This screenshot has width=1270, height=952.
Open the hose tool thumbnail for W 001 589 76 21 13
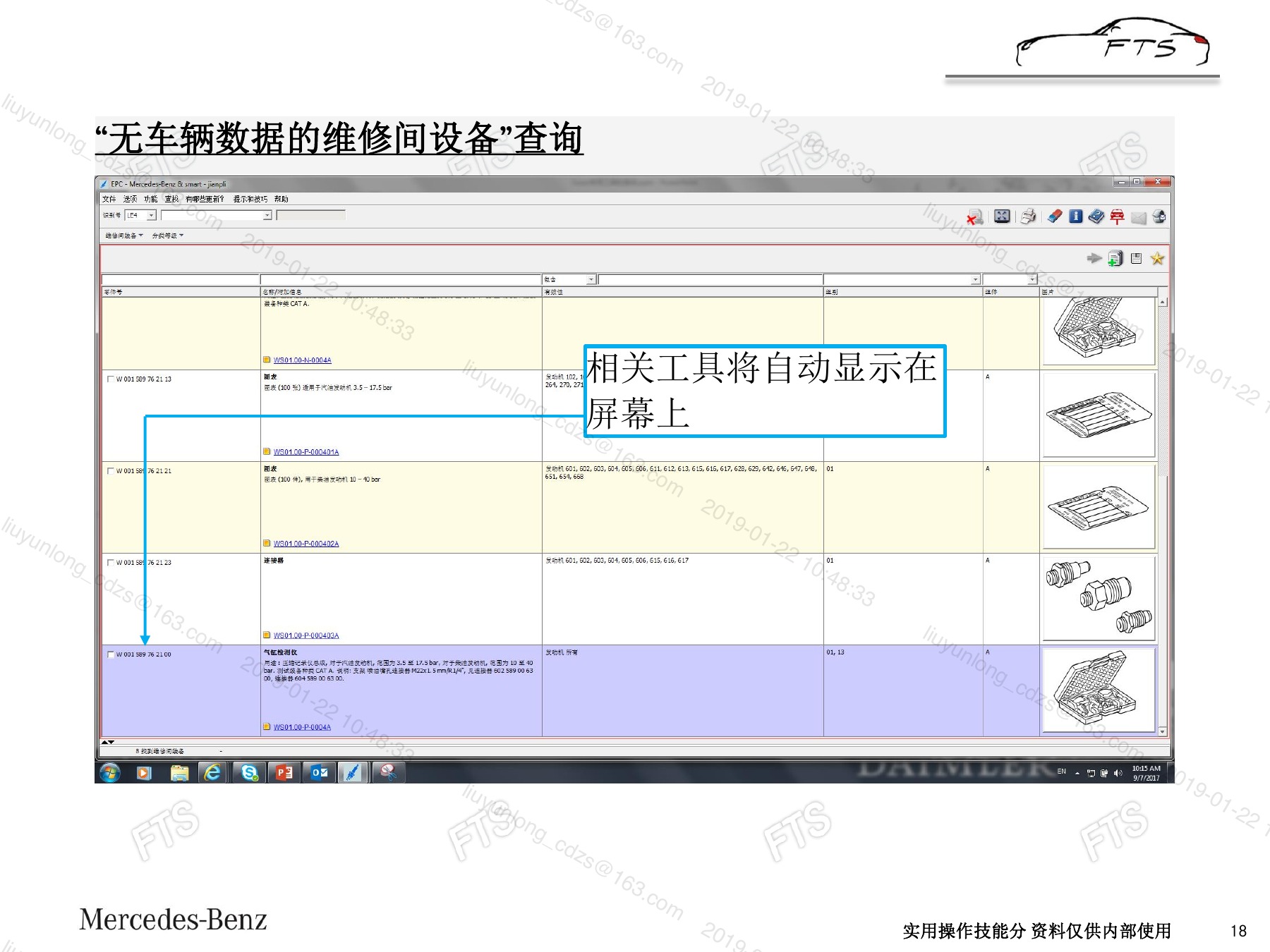click(1099, 415)
